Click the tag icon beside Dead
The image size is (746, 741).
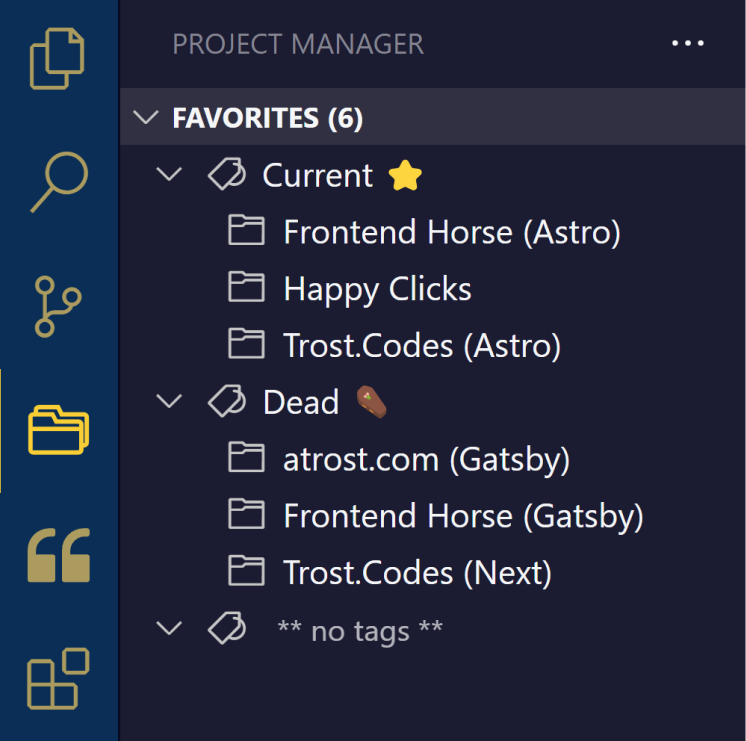coord(227,401)
